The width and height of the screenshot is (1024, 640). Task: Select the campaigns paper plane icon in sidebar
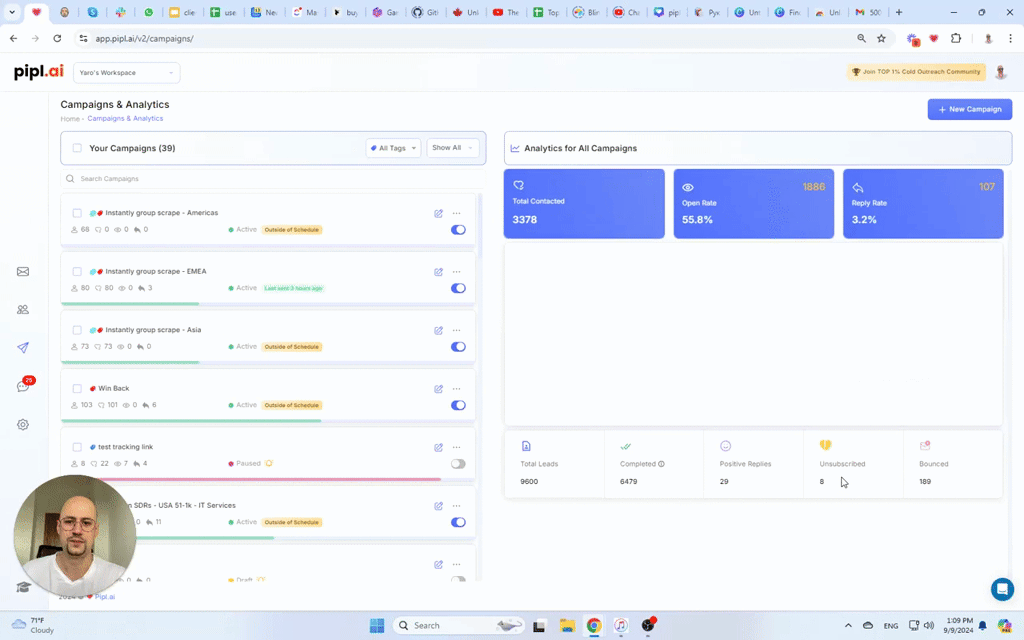point(23,348)
